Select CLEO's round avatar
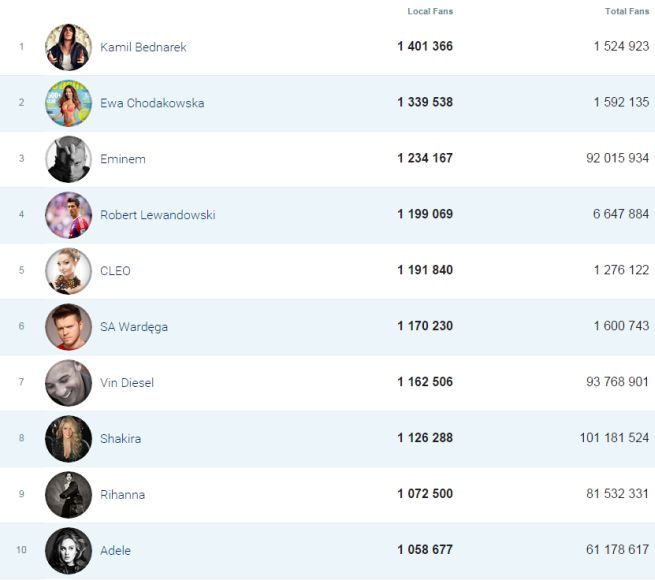This screenshot has height=580, width=655. [68, 271]
